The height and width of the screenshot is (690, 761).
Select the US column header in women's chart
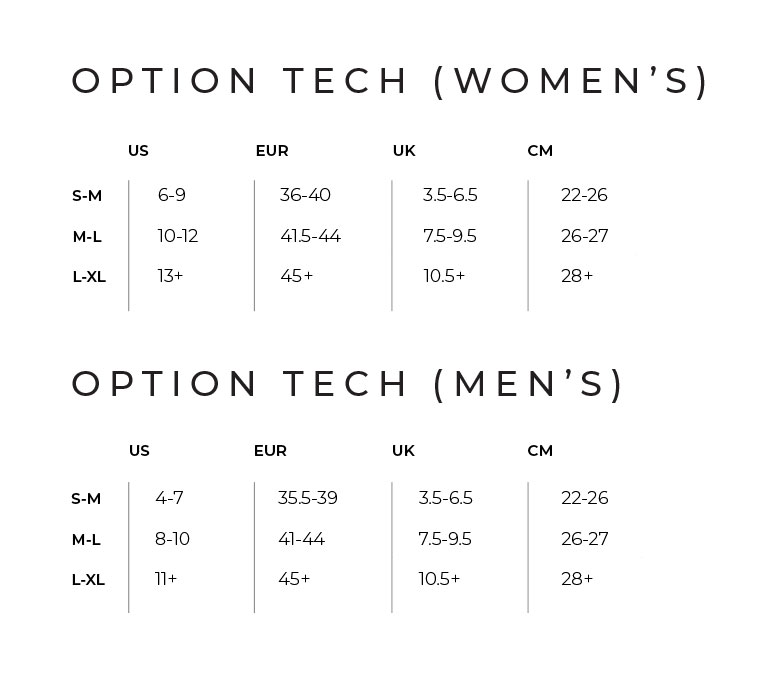pyautogui.click(x=138, y=151)
